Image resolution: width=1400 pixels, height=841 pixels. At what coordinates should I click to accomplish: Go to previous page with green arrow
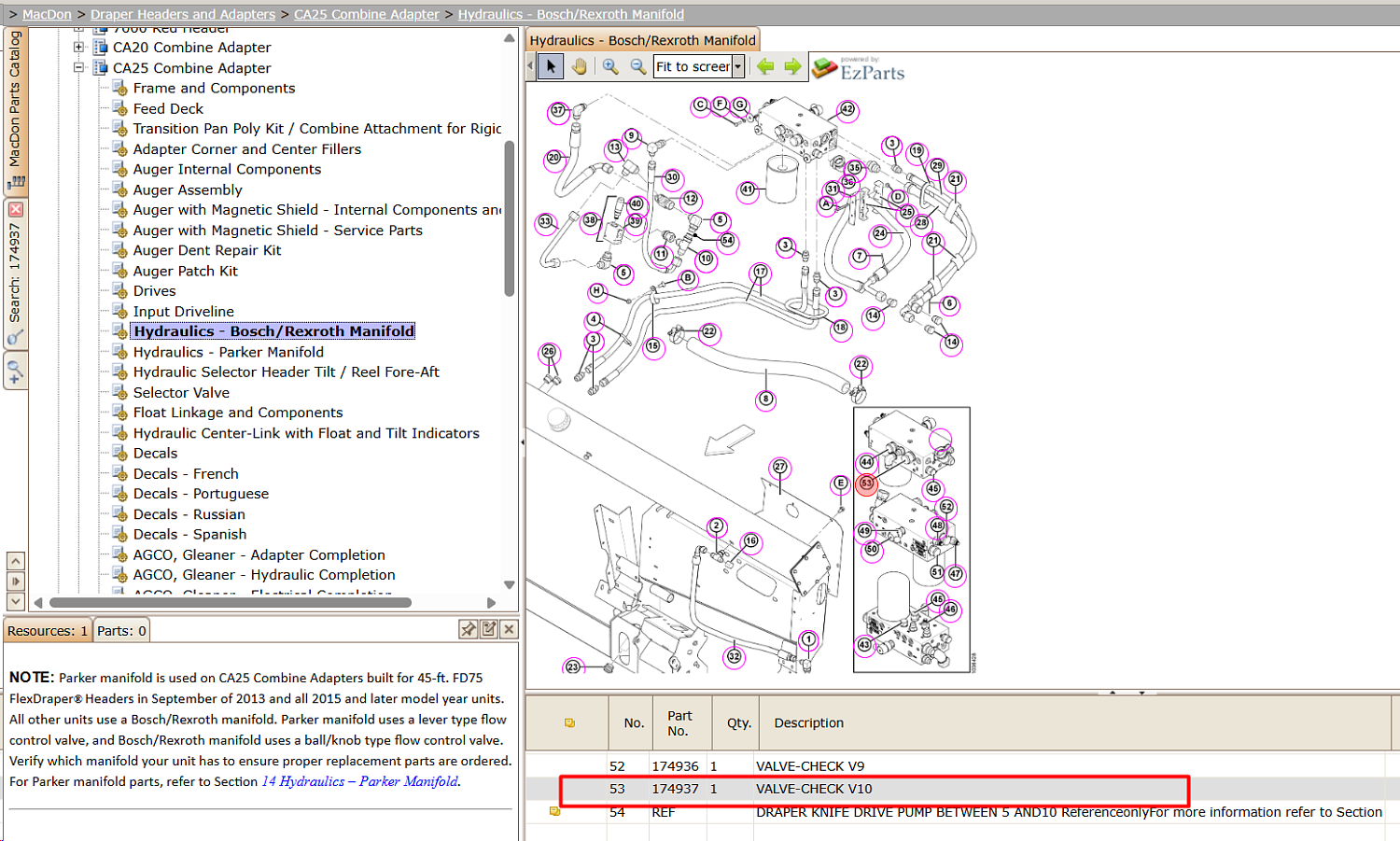point(765,66)
